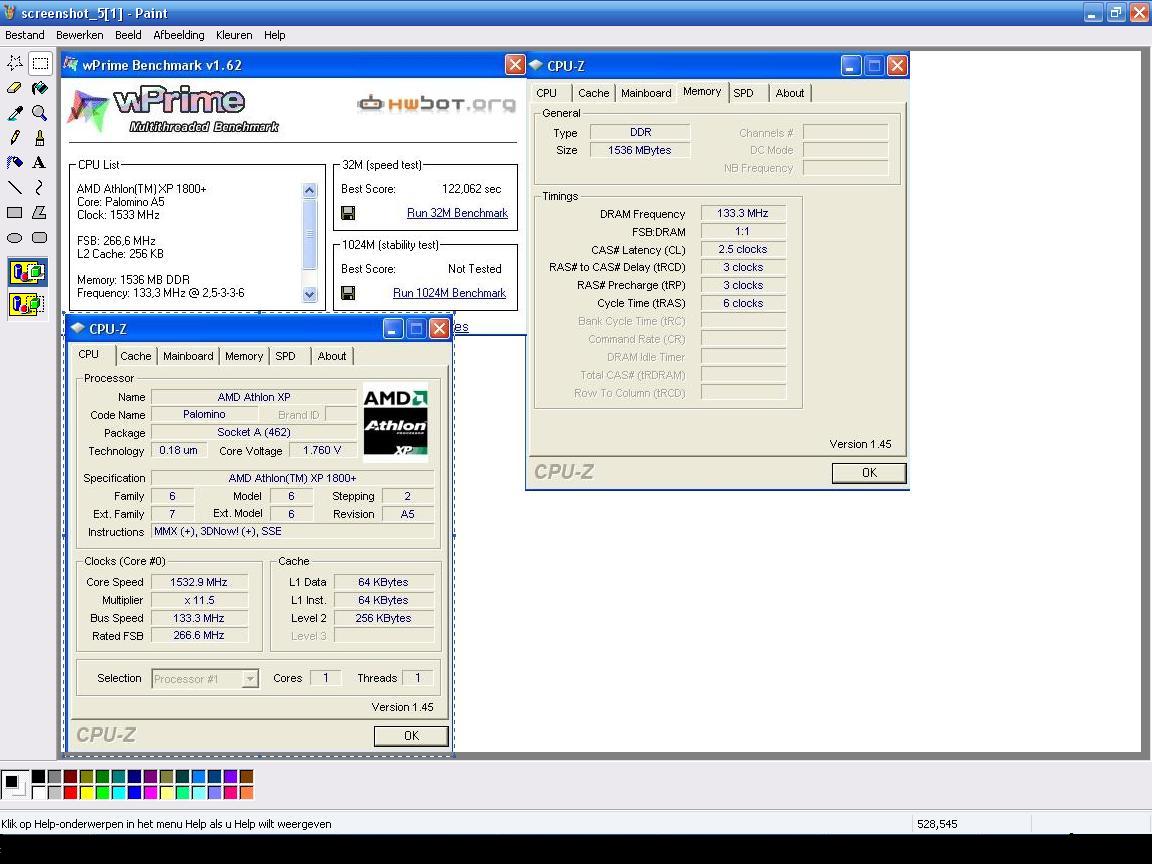This screenshot has height=864, width=1152.
Task: Select the Brush tool
Action: pyautogui.click(x=40, y=138)
